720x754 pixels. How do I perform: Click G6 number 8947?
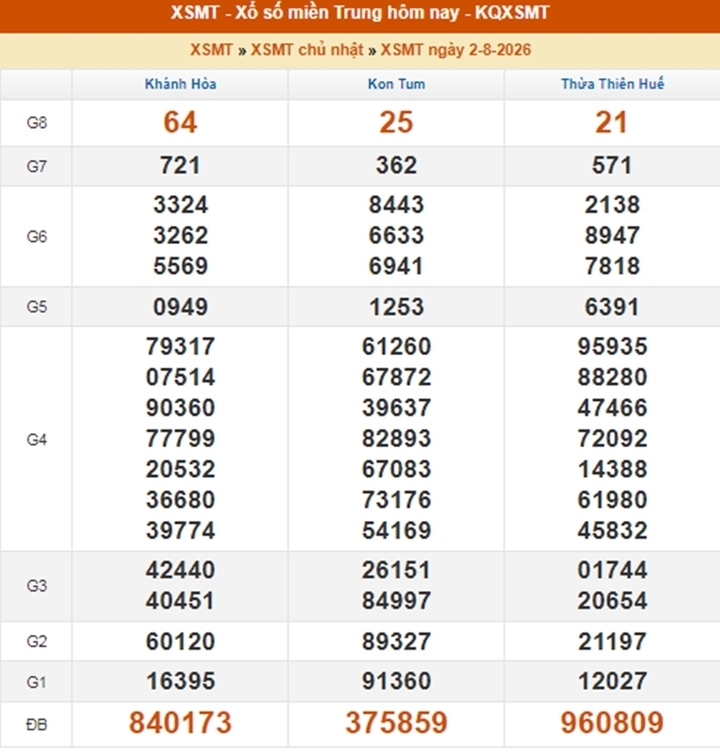coord(612,236)
